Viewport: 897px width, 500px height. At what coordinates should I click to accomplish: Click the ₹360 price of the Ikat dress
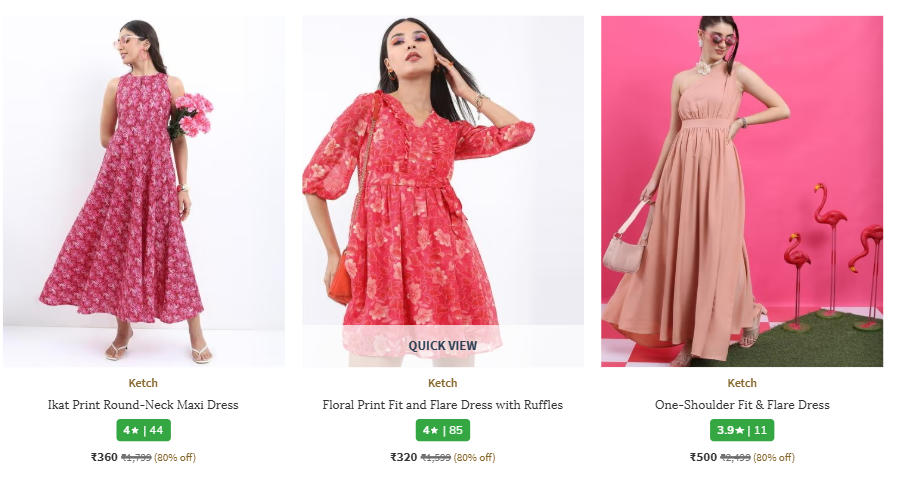click(104, 457)
